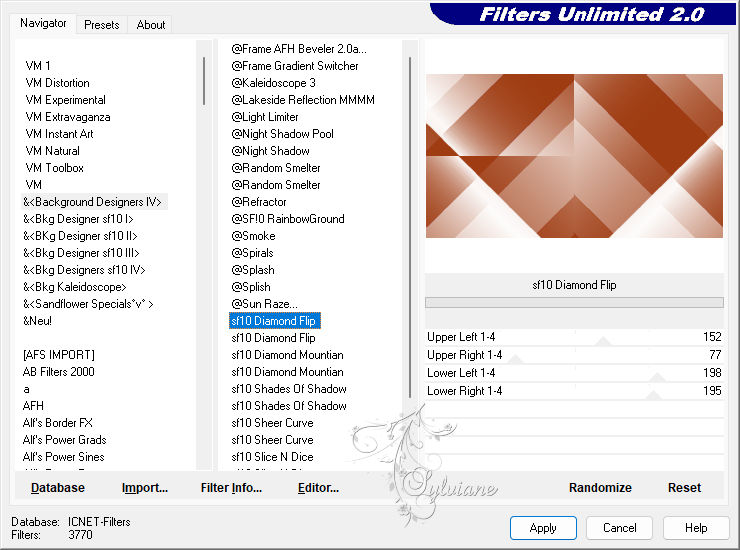The image size is (740, 550).
Task: Select the &Neu! category
Action: pos(37,321)
